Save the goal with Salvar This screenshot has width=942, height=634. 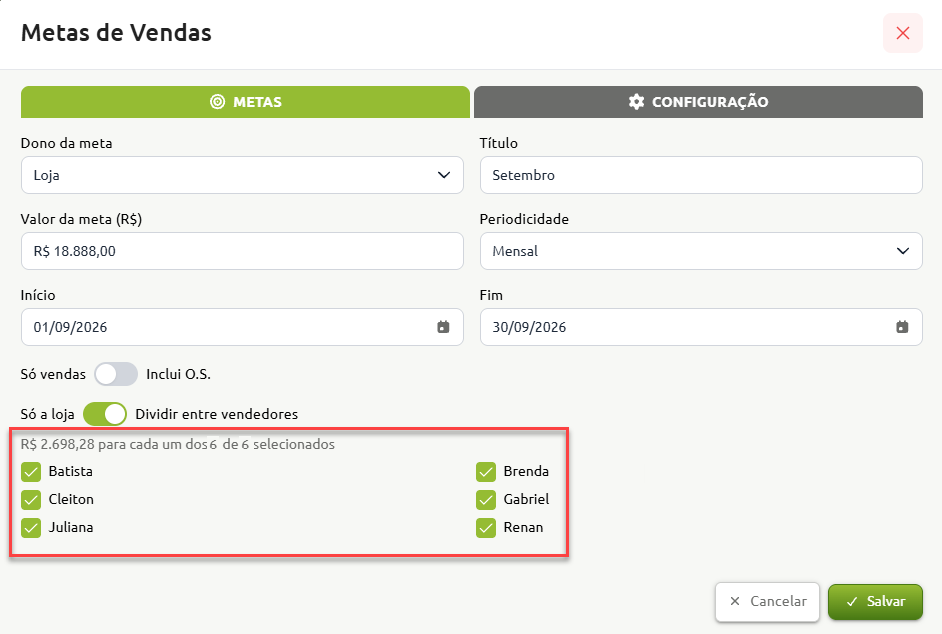pyautogui.click(x=875, y=602)
